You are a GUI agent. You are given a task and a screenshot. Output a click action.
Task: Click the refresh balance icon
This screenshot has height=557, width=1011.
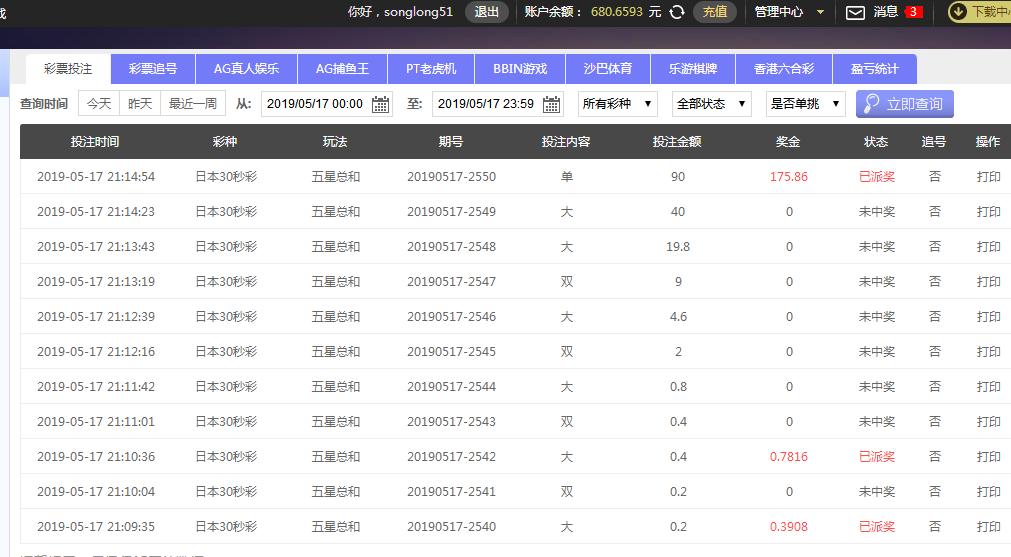(677, 12)
